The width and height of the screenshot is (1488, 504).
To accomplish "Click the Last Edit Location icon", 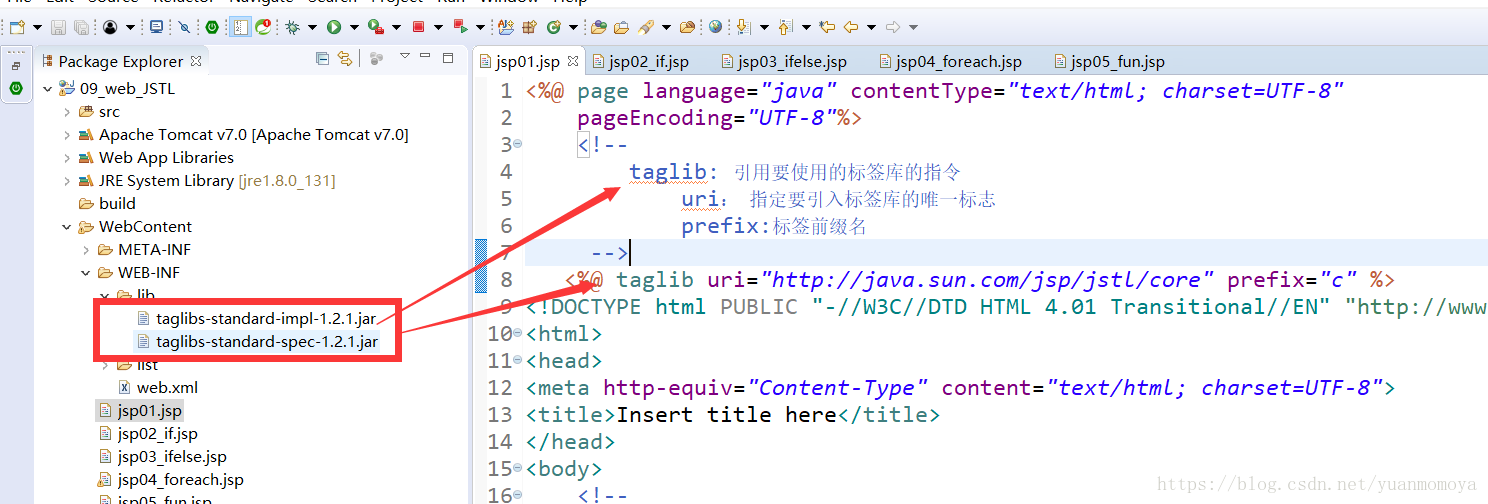I will pyautogui.click(x=827, y=27).
